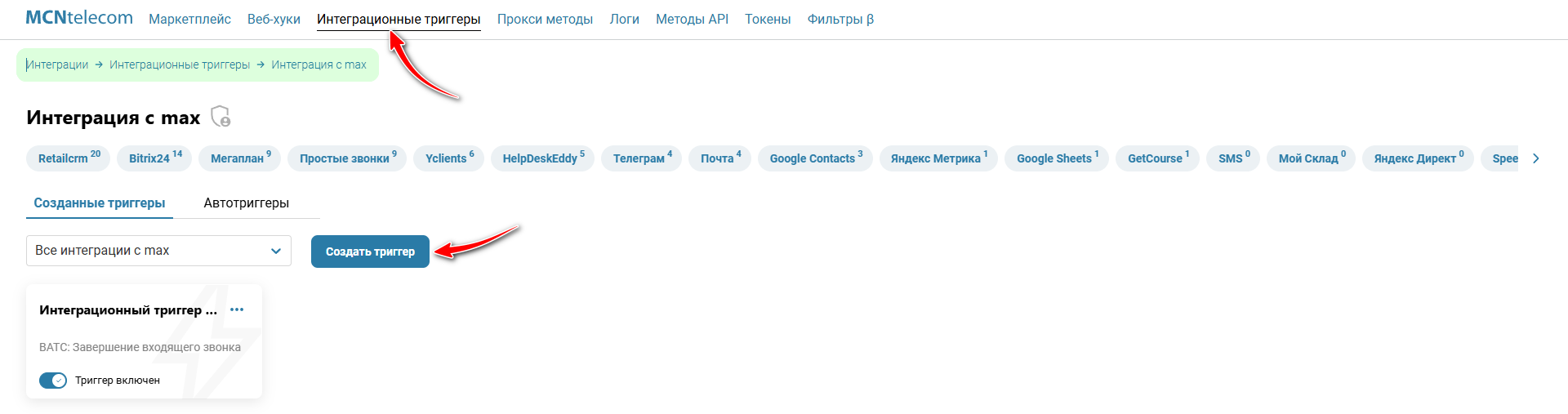
Task: Select the Bitrix24 integration chip
Action: point(154,158)
